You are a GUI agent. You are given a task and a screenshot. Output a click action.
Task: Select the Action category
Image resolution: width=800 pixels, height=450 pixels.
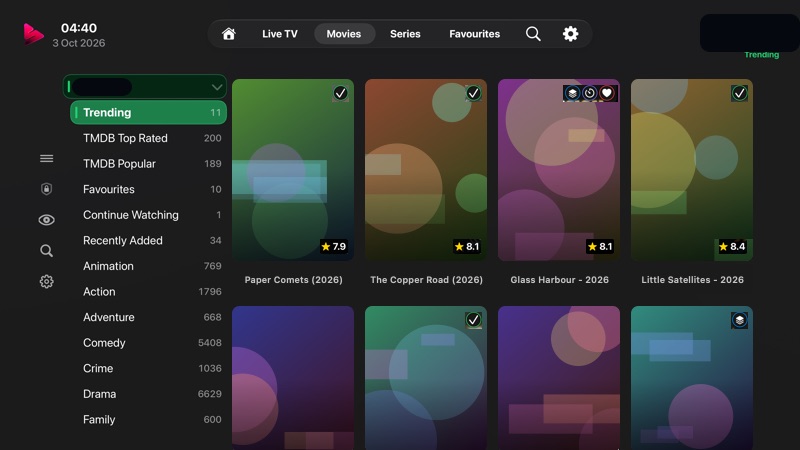point(148,291)
